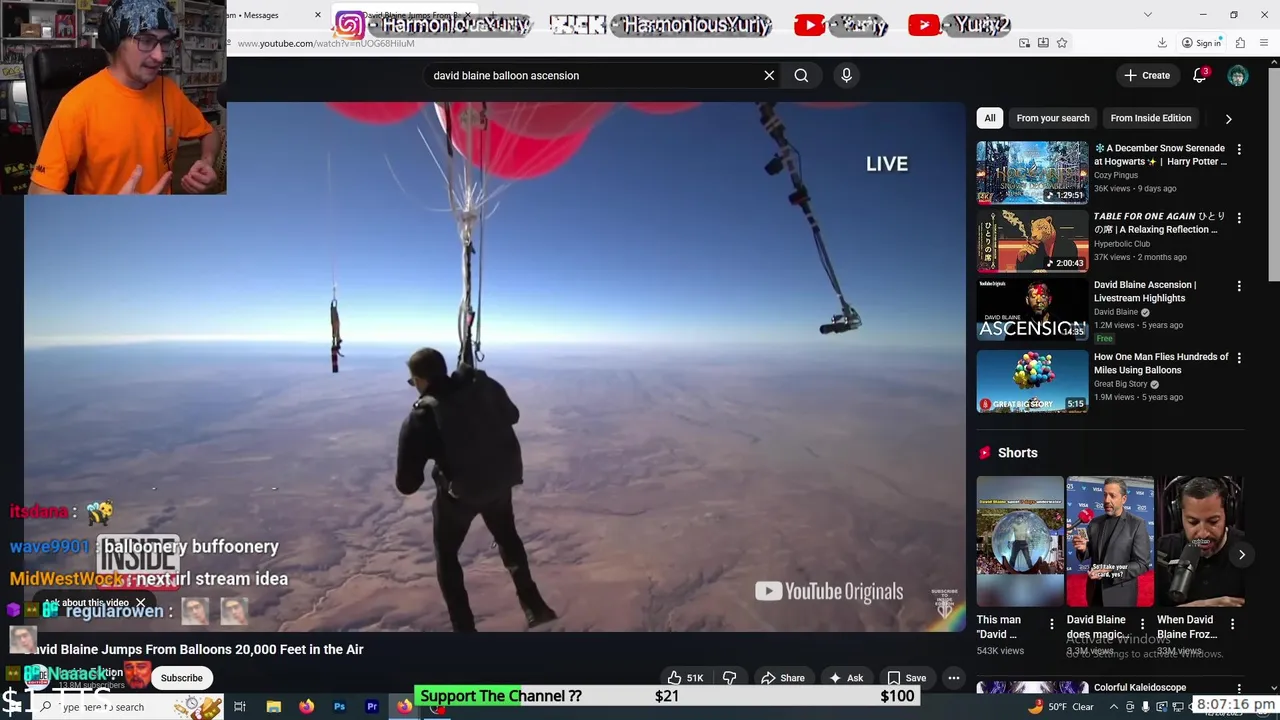Click the Create button
1280x720 pixels.
pos(1146,75)
